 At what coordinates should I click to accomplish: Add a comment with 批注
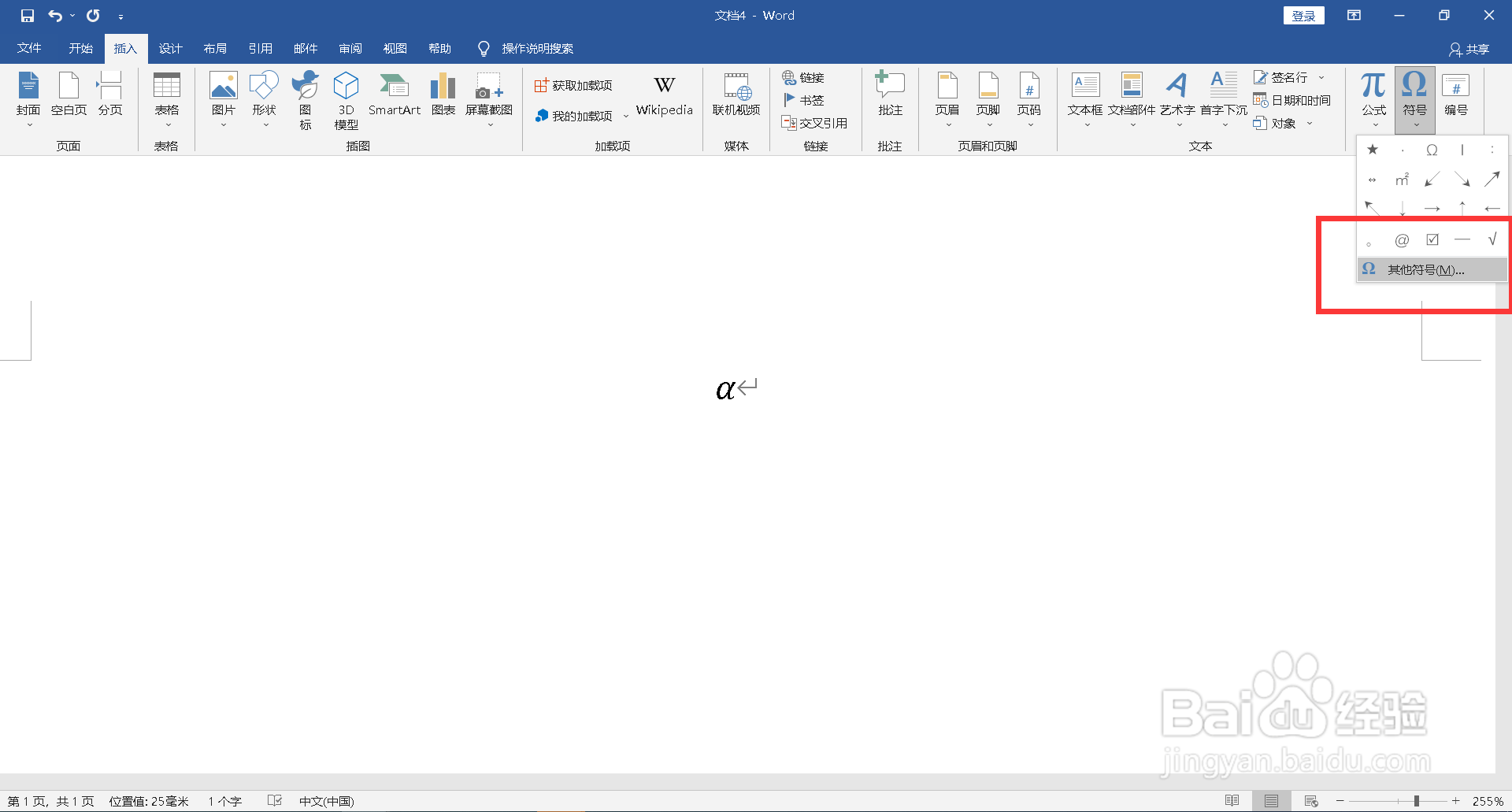click(891, 95)
